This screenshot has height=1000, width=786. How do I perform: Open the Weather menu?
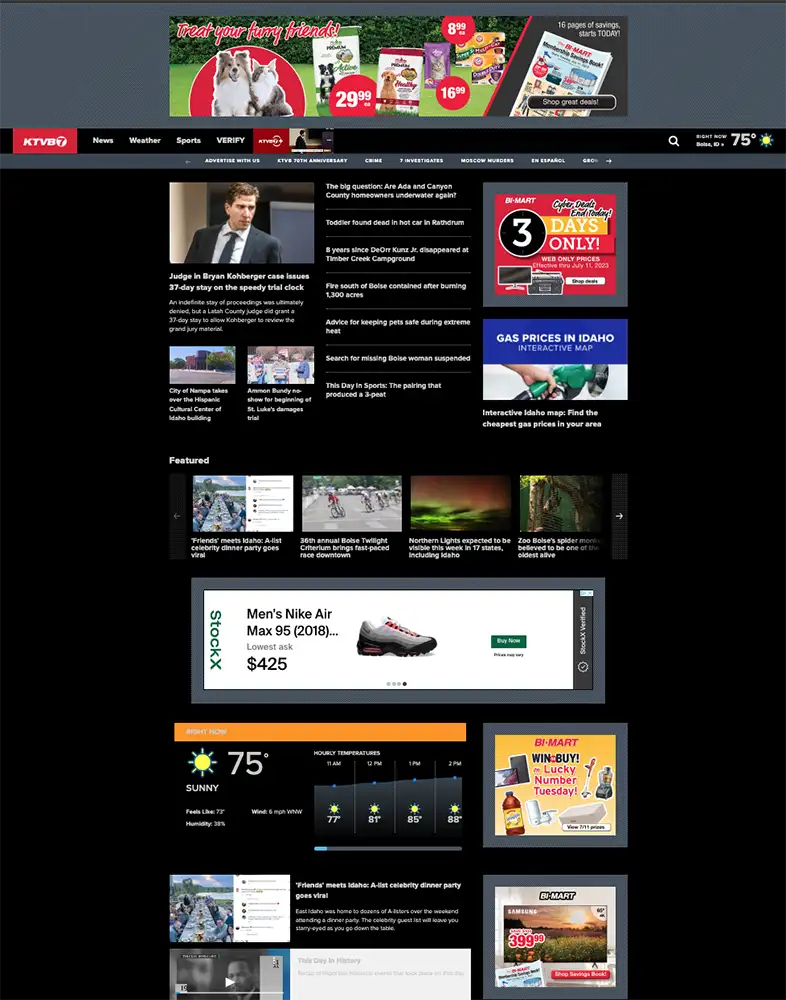point(145,140)
